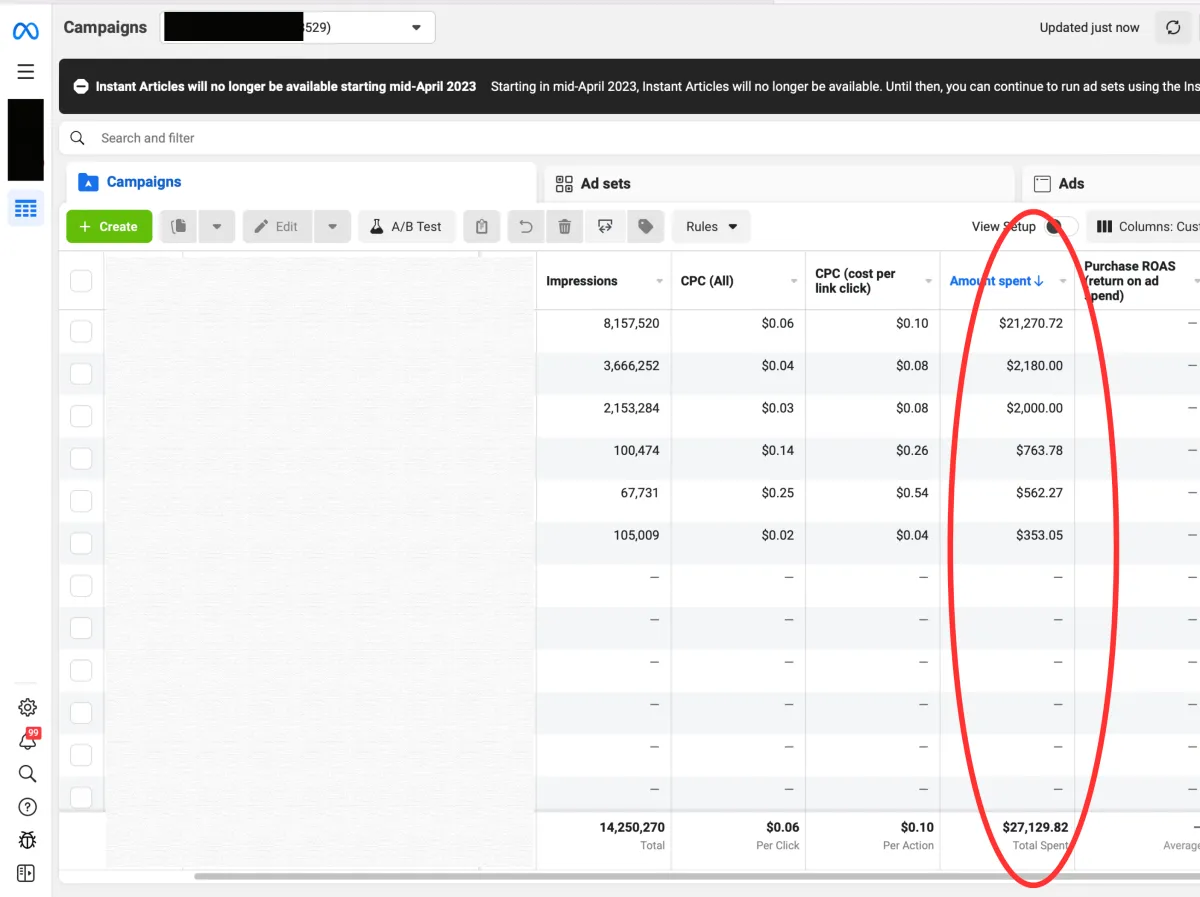Click the Instant Articles notice banner
The height and width of the screenshot is (897, 1200).
[630, 86]
